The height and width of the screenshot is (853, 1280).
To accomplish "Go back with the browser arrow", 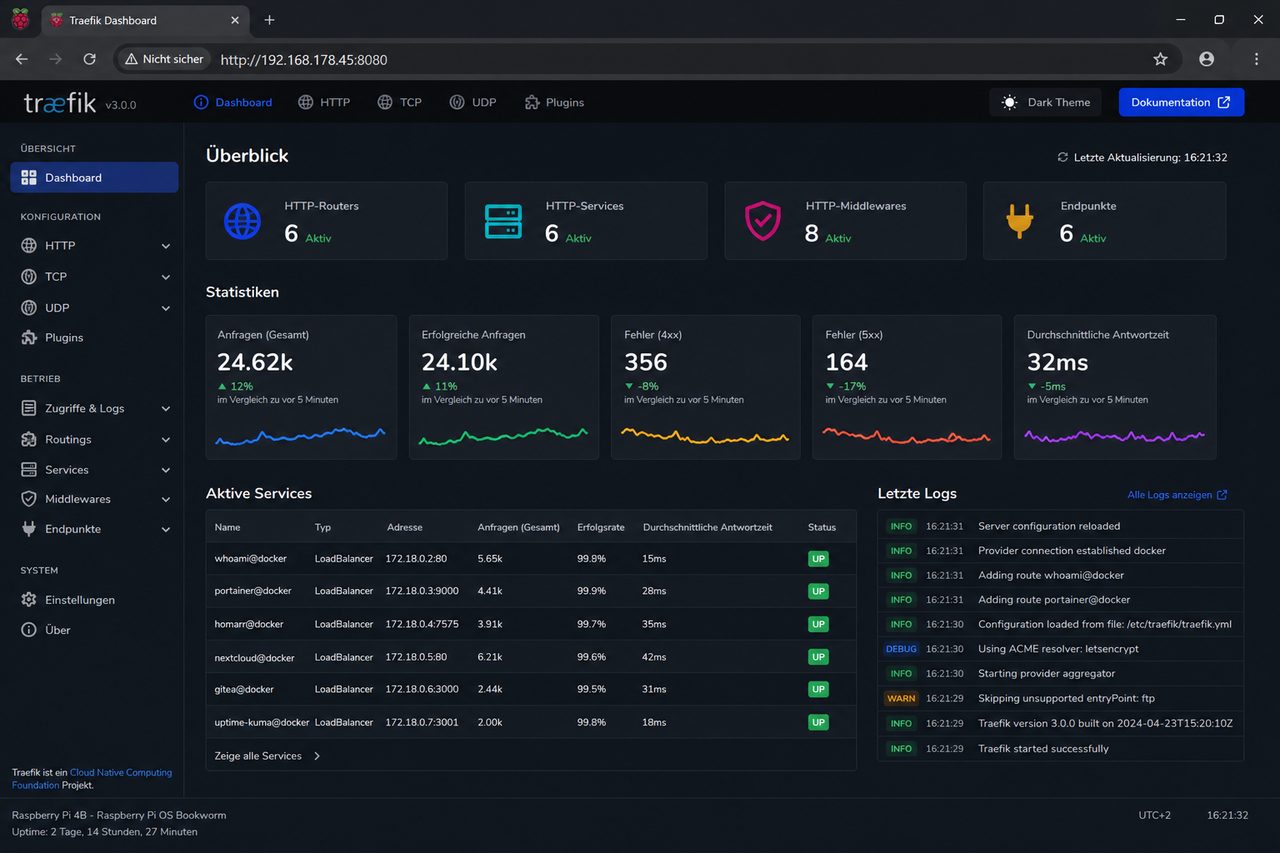I will [22, 59].
